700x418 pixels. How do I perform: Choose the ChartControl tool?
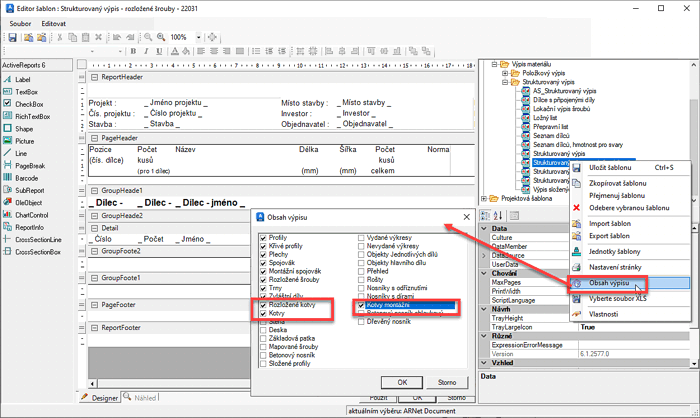click(31, 215)
